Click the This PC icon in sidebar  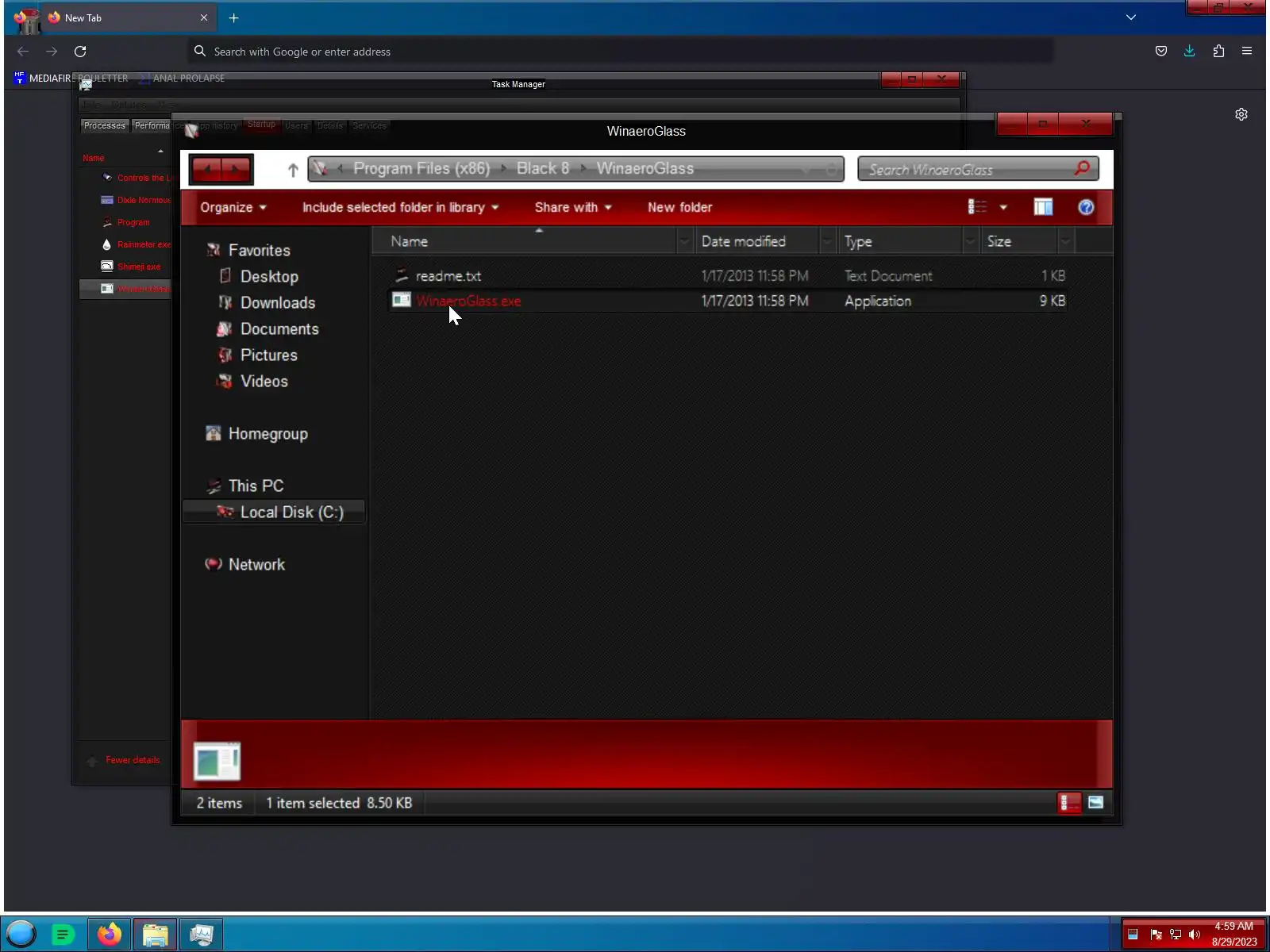(213, 486)
